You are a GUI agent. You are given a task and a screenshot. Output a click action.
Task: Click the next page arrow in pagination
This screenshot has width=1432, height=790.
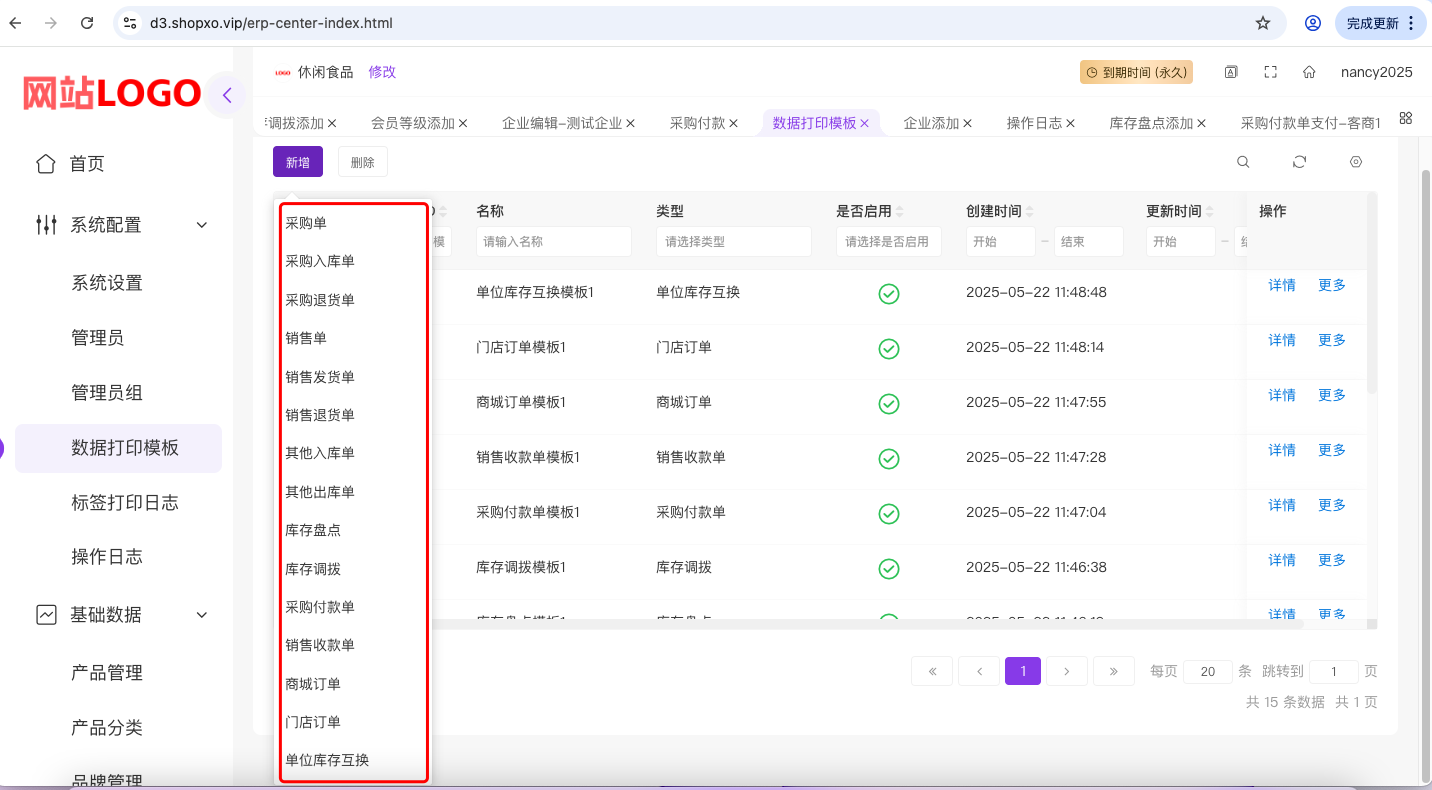[1068, 671]
